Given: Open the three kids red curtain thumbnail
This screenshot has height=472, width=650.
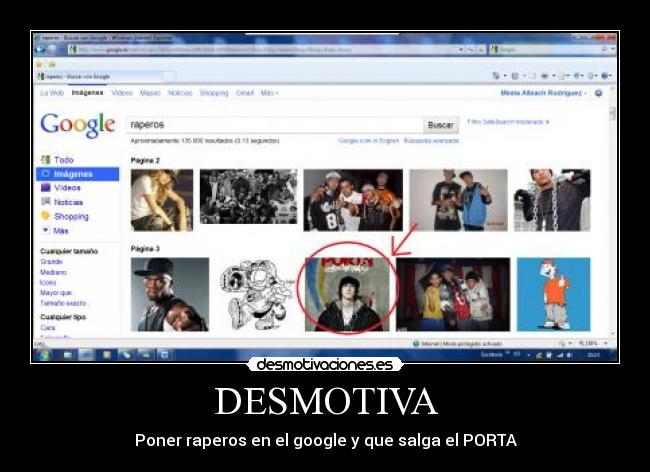Looking at the screenshot, I should 453,295.
